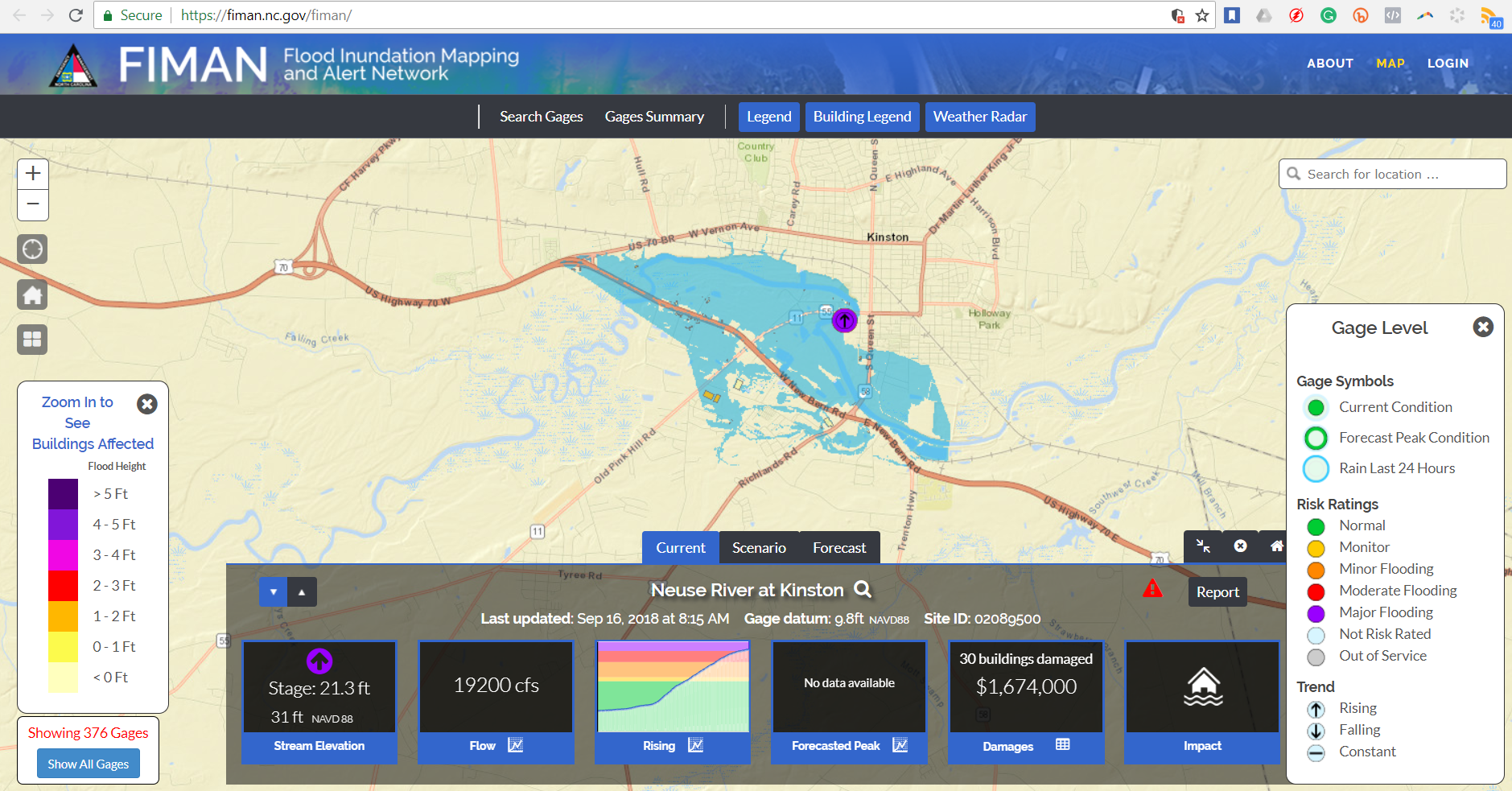Open the basemap gallery grid icon
The image size is (1512, 791).
coord(32,339)
